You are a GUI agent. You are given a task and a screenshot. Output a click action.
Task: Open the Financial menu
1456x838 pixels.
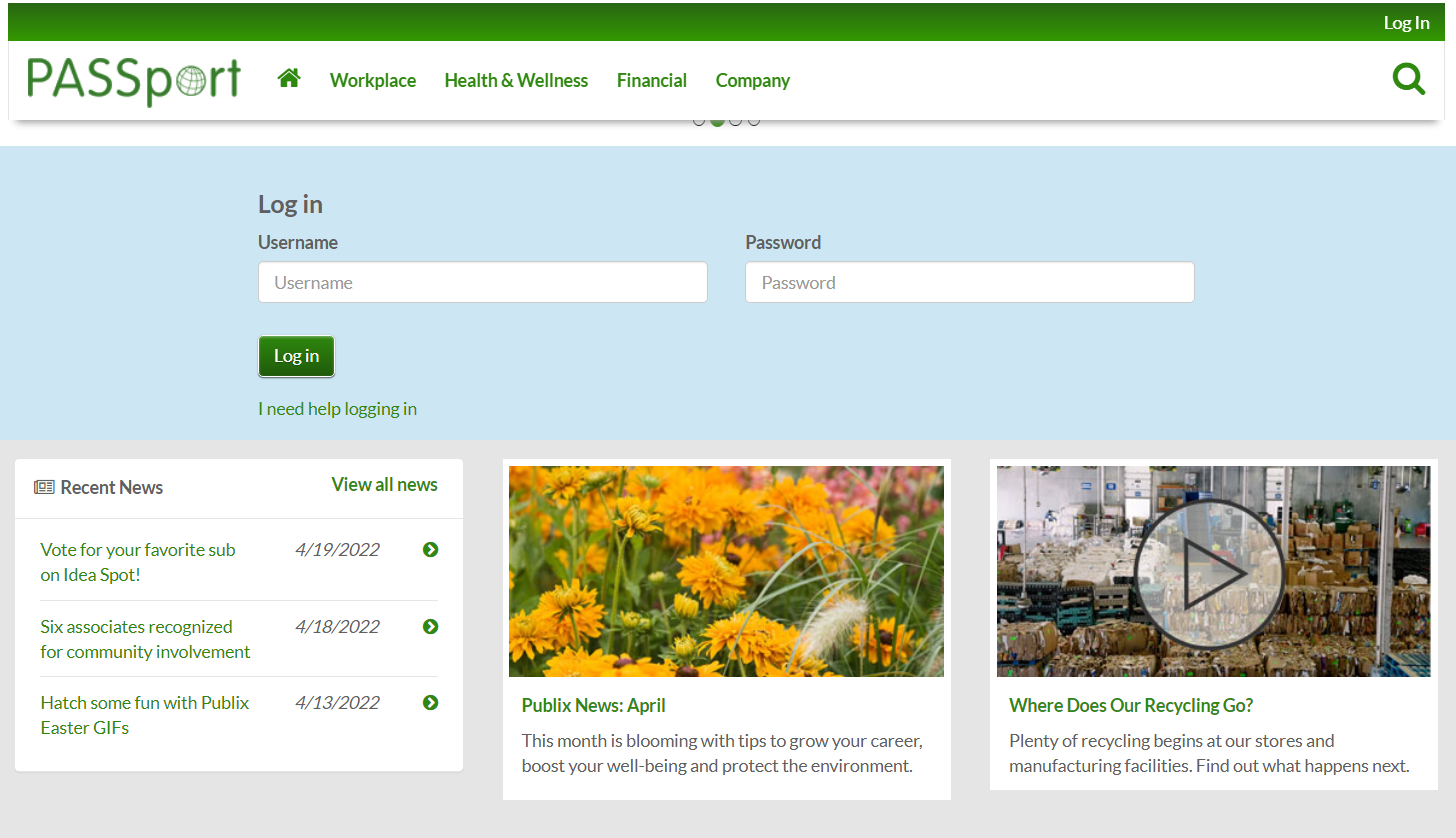[x=652, y=80]
